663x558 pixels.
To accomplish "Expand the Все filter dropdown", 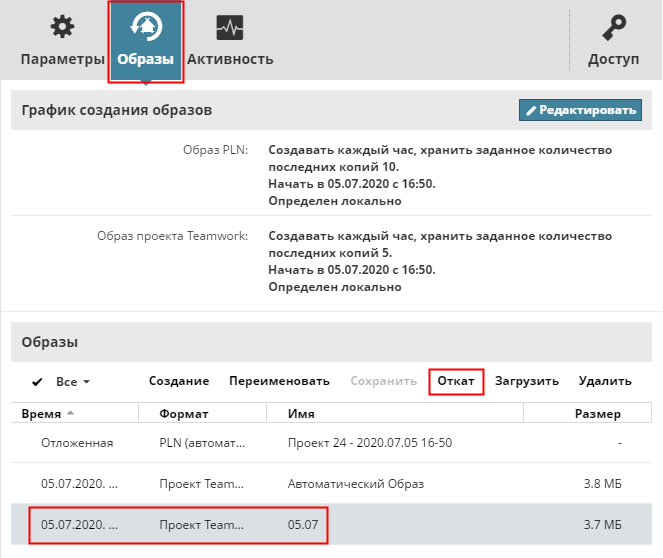I will [74, 381].
